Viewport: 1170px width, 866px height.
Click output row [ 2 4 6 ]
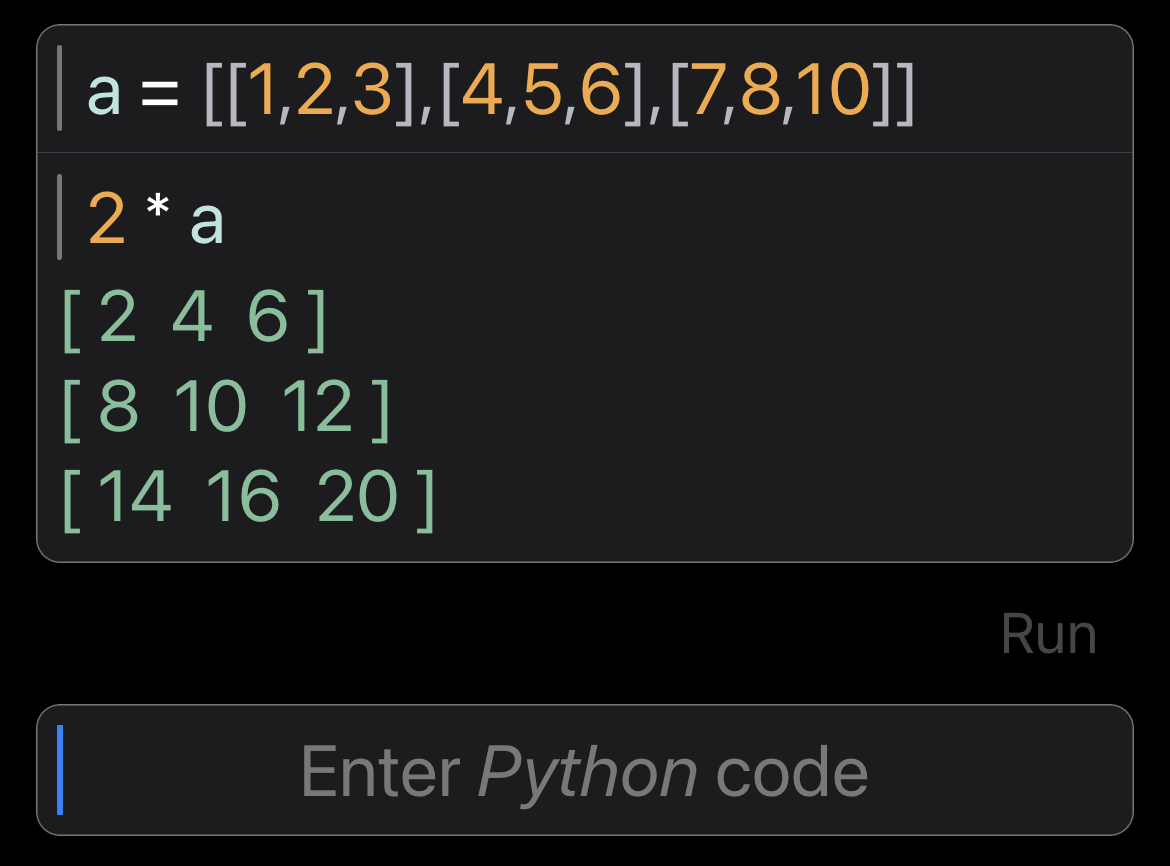[x=194, y=319]
